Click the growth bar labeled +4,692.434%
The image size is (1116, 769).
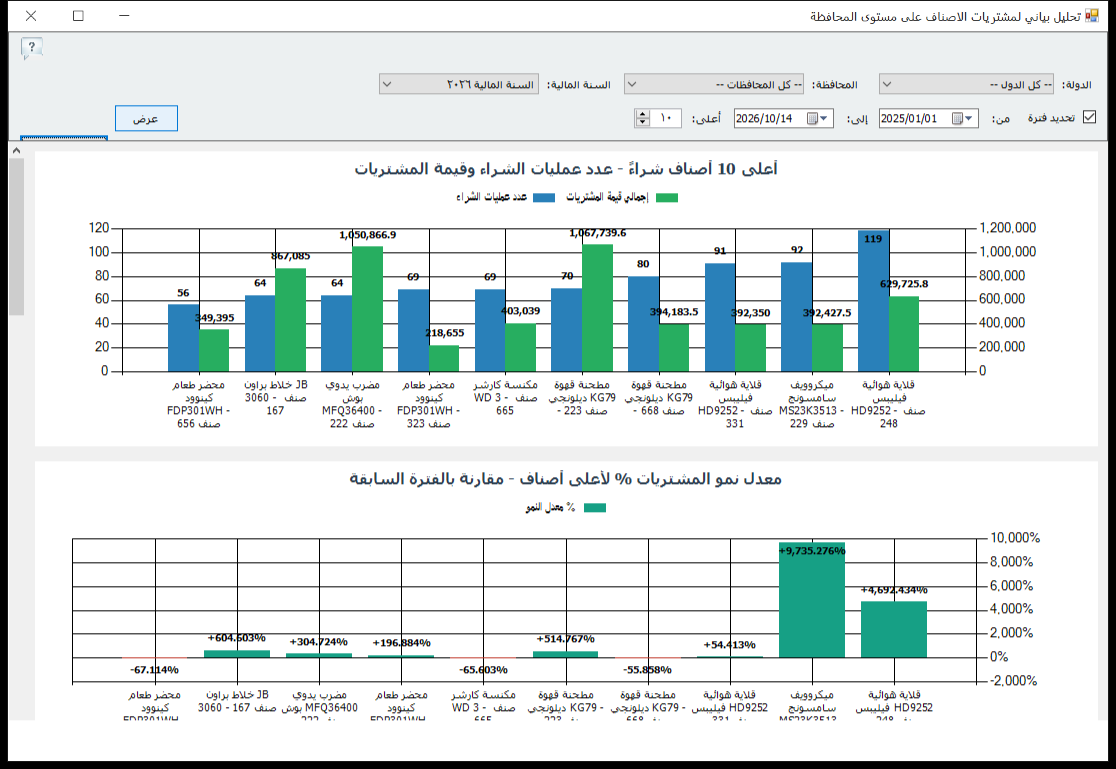tap(894, 629)
